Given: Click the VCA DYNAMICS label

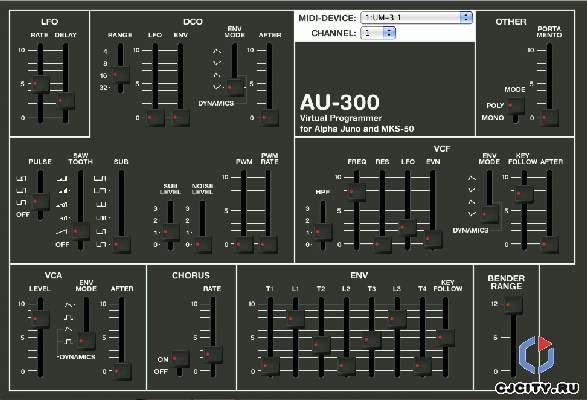Looking at the screenshot, I should [x=78, y=357].
